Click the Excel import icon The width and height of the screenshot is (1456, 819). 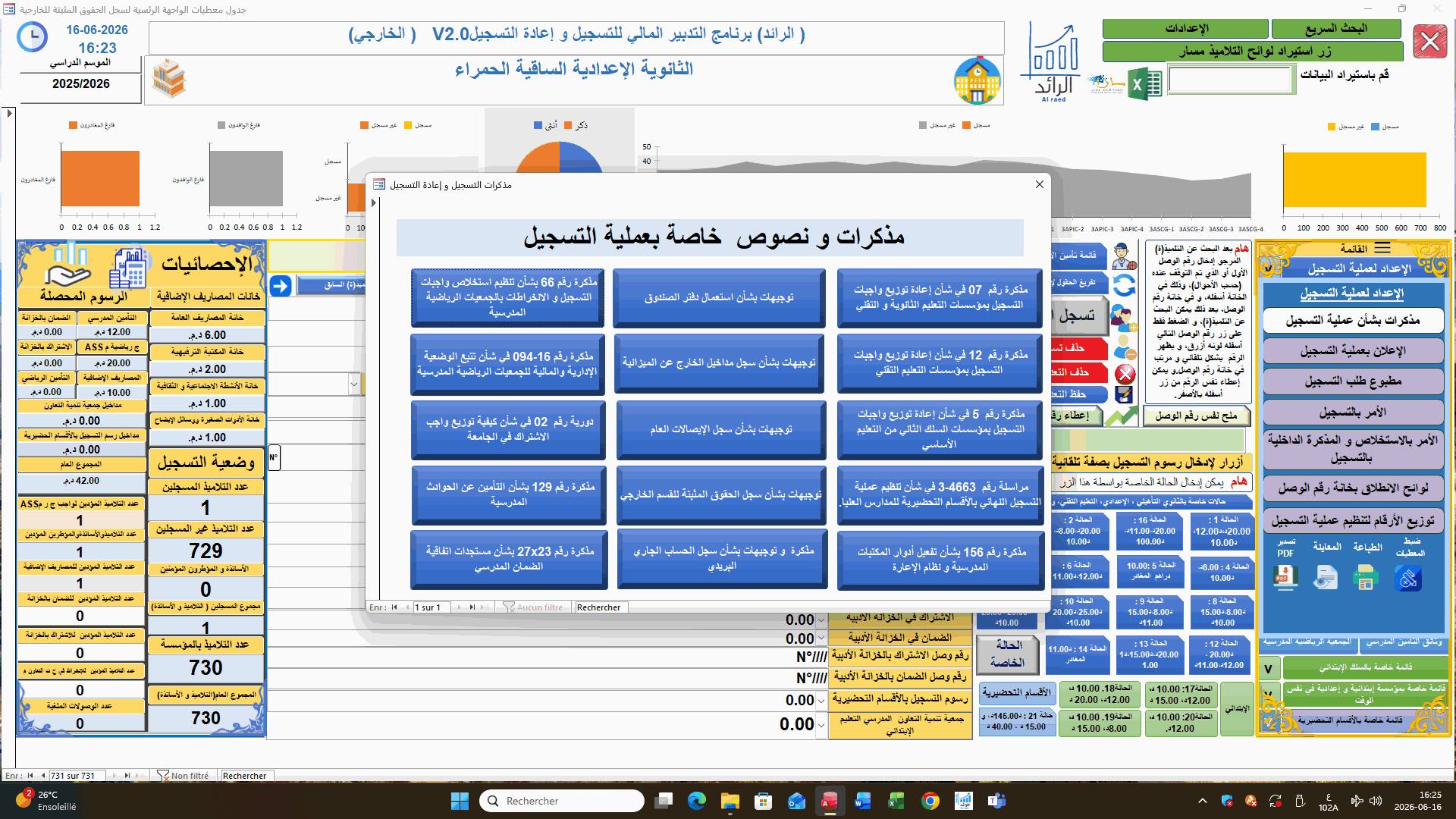pos(1145,84)
